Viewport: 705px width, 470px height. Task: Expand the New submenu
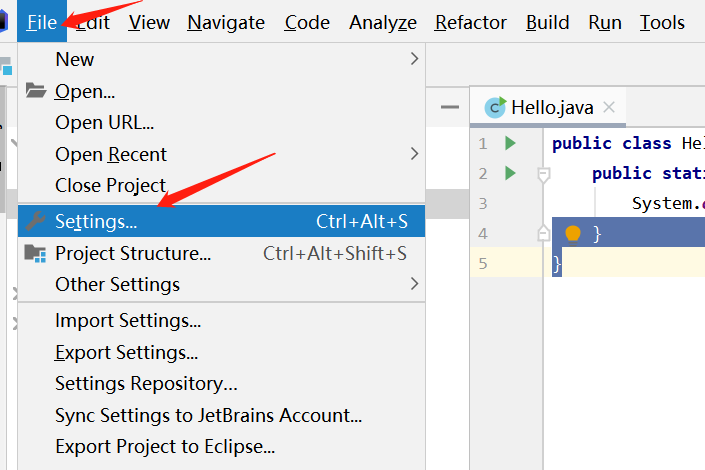pyautogui.click(x=221, y=59)
